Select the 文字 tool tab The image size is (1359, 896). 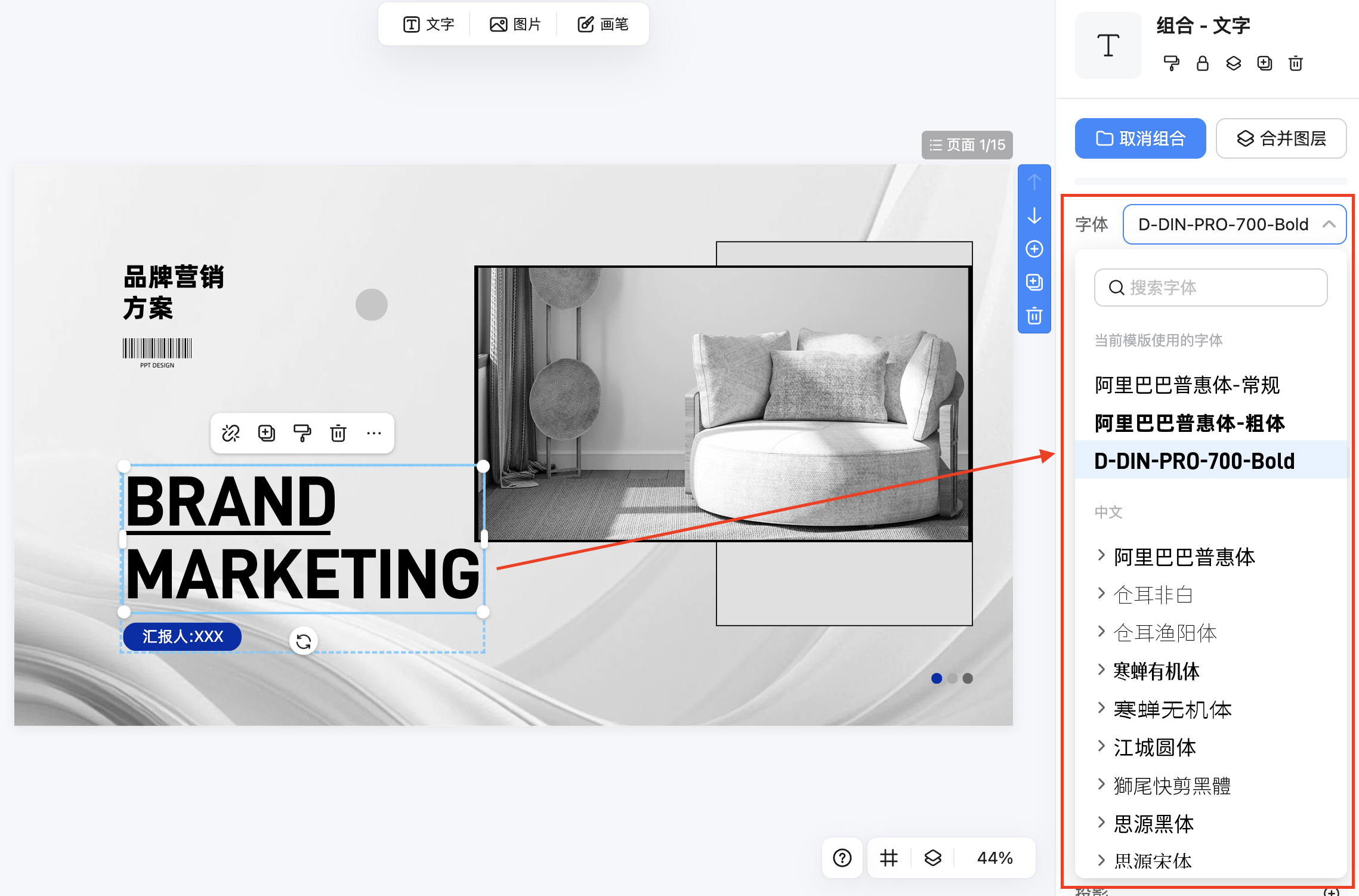coord(429,24)
